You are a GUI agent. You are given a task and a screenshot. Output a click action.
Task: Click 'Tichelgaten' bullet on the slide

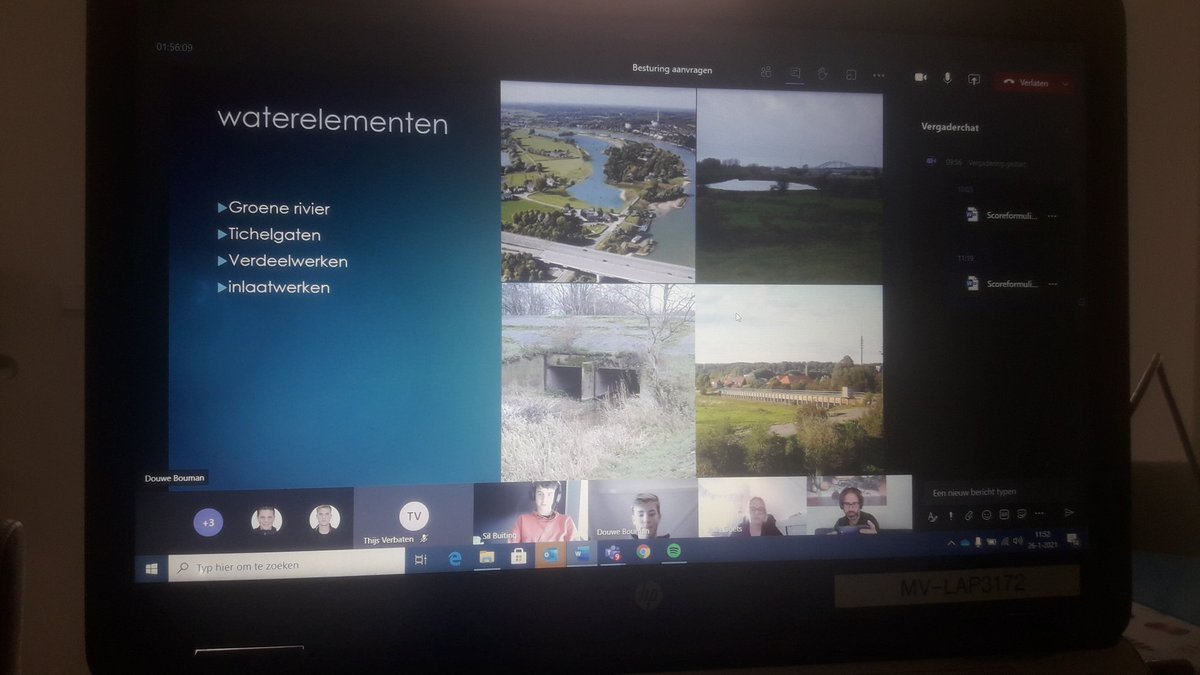[275, 235]
